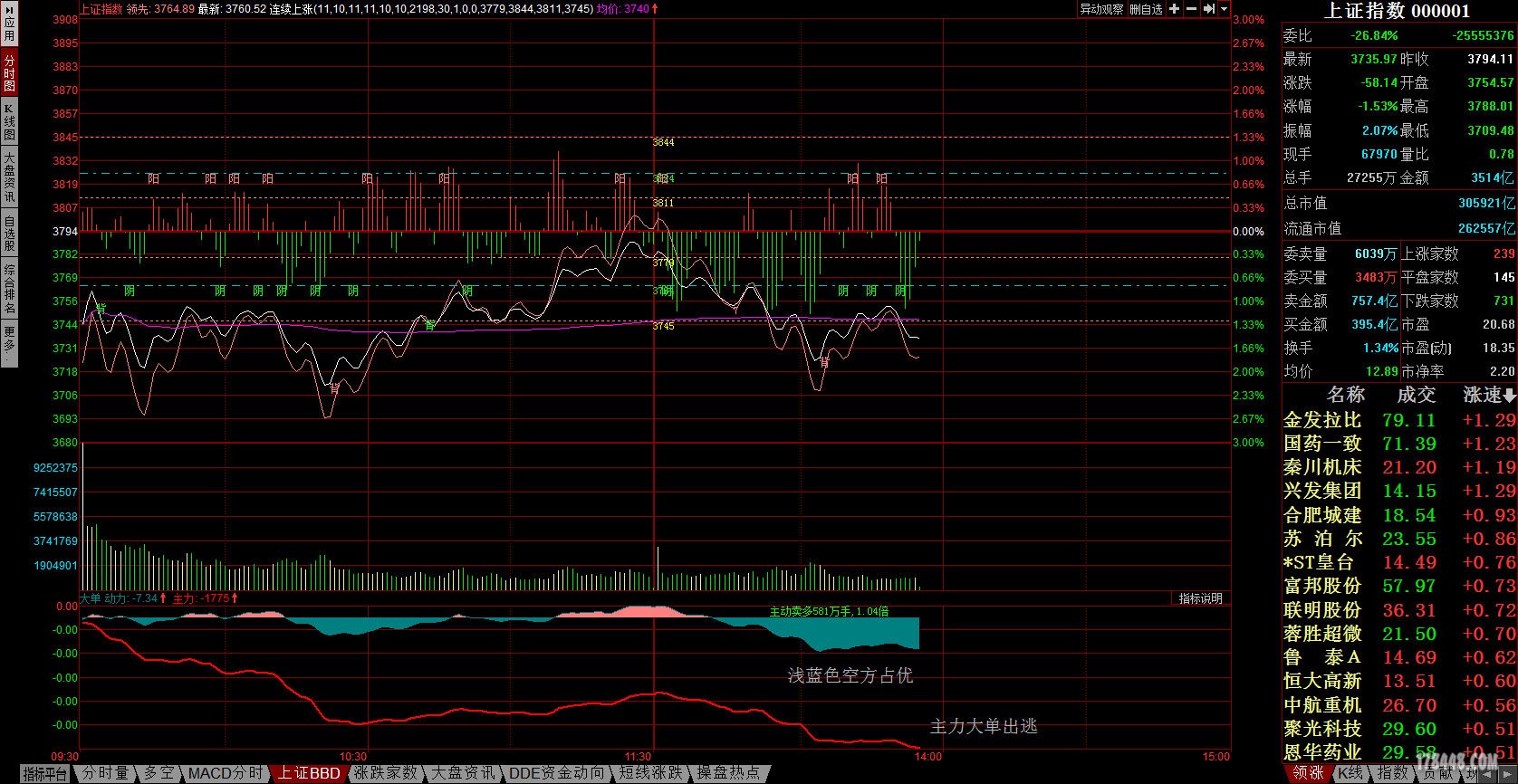Click the plus (add) icon in chart toolbar
This screenshot has height=784, width=1518.
(x=1174, y=9)
